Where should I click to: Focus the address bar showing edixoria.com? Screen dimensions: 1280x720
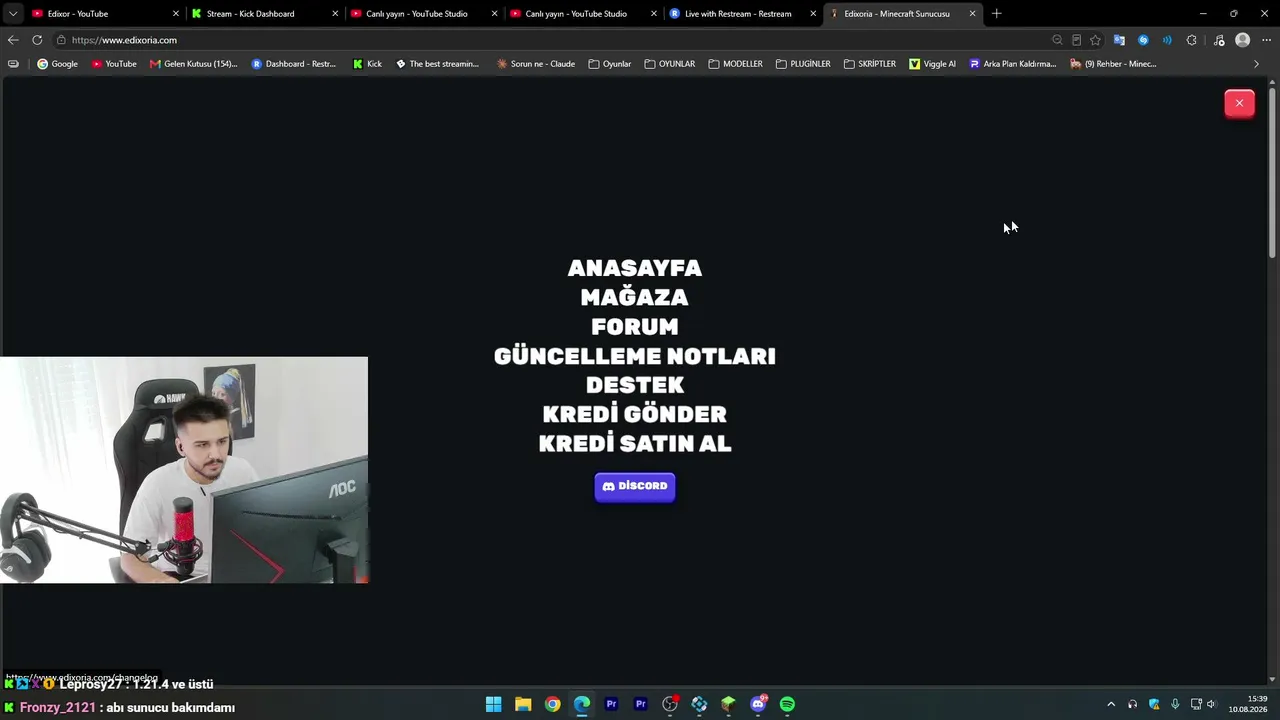point(550,40)
